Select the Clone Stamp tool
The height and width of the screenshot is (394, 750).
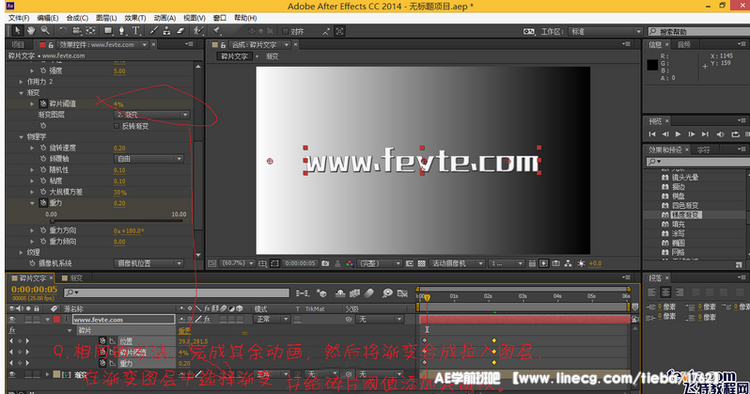[166, 31]
